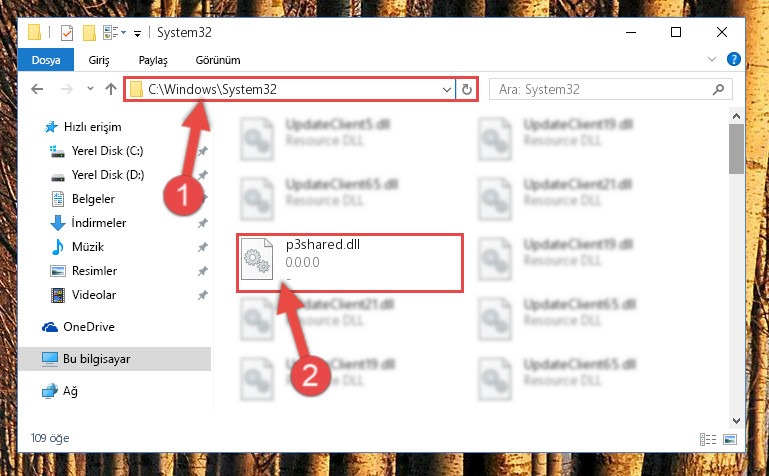Unpin Yerel Disk (C:) from quick access
769x476 pixels.
203,151
